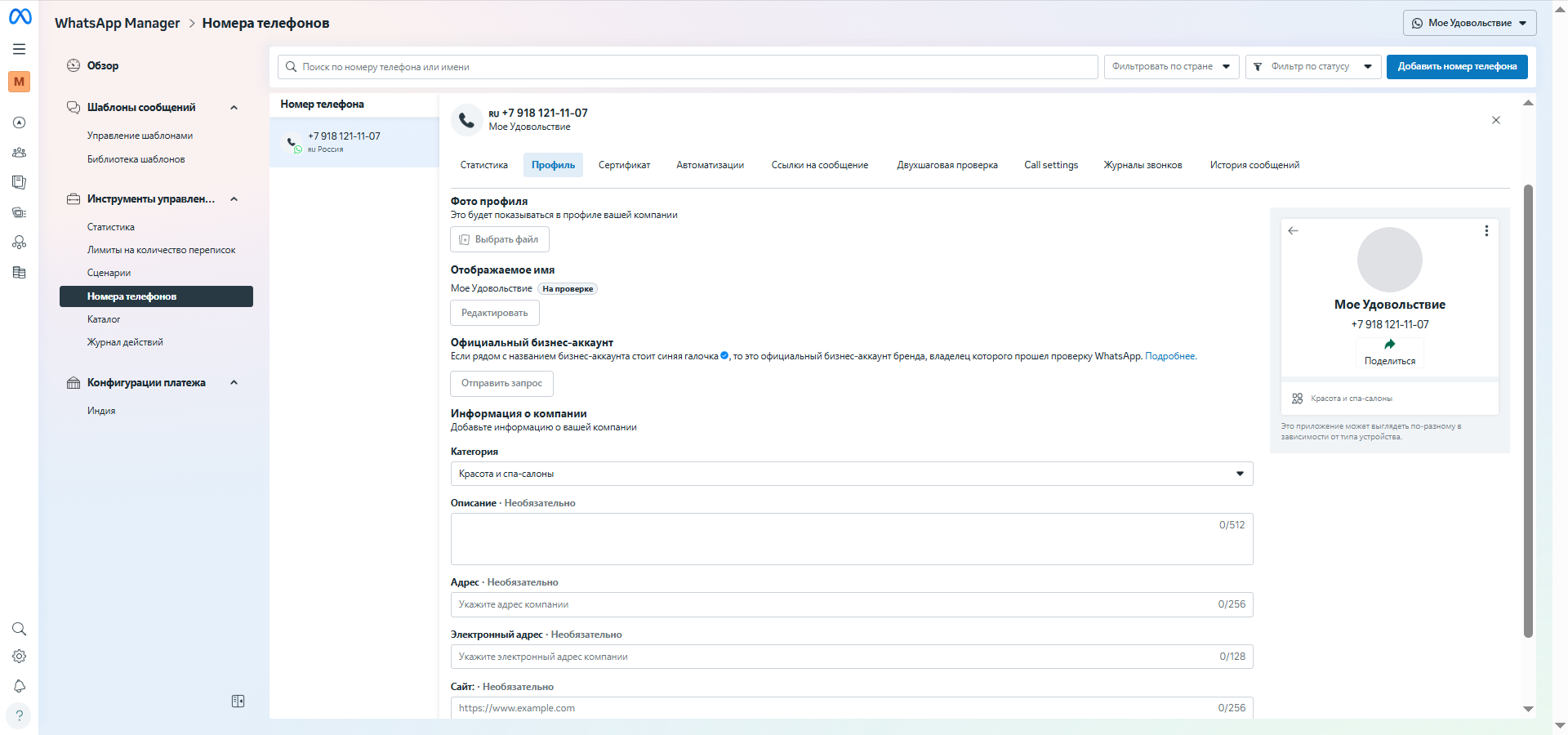Switch to the Сертификат tab

pyautogui.click(x=624, y=165)
